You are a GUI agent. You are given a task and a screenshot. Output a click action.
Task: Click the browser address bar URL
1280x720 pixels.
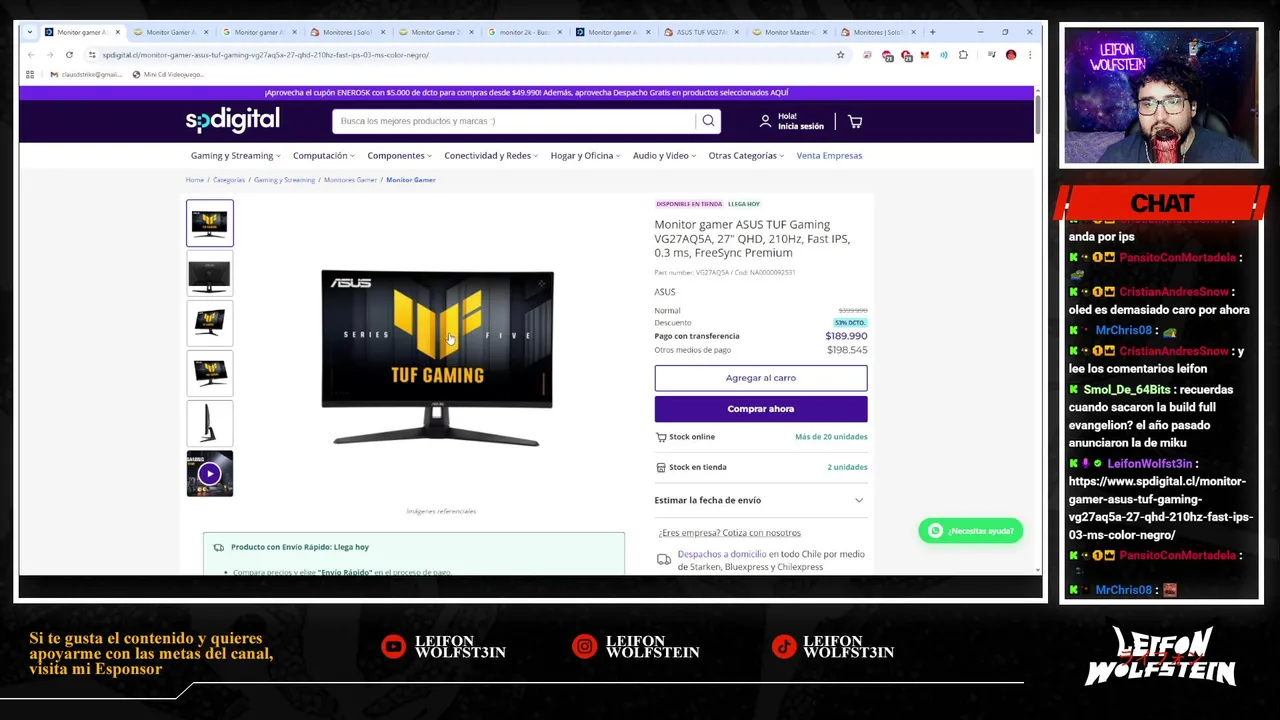[265, 55]
